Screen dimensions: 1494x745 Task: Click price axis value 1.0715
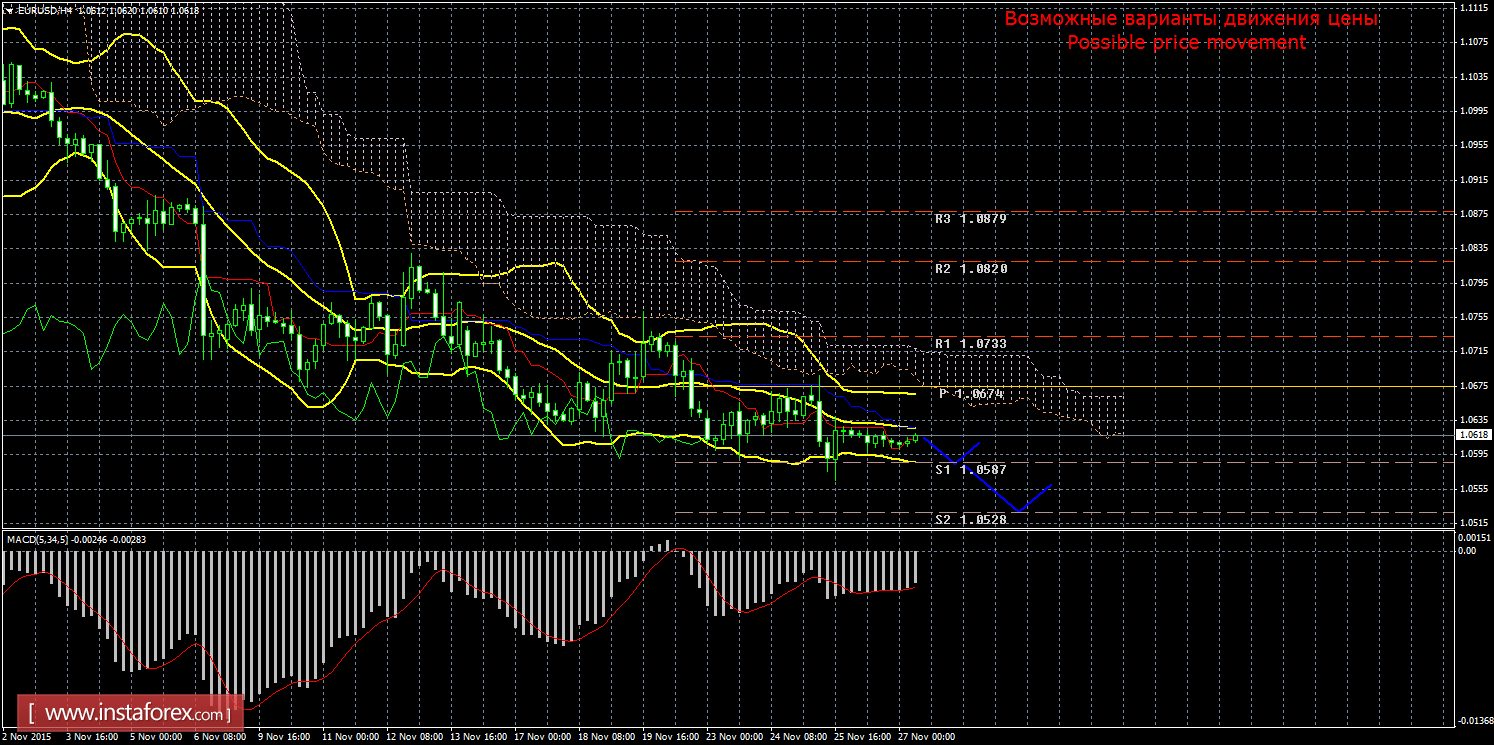coord(1474,351)
